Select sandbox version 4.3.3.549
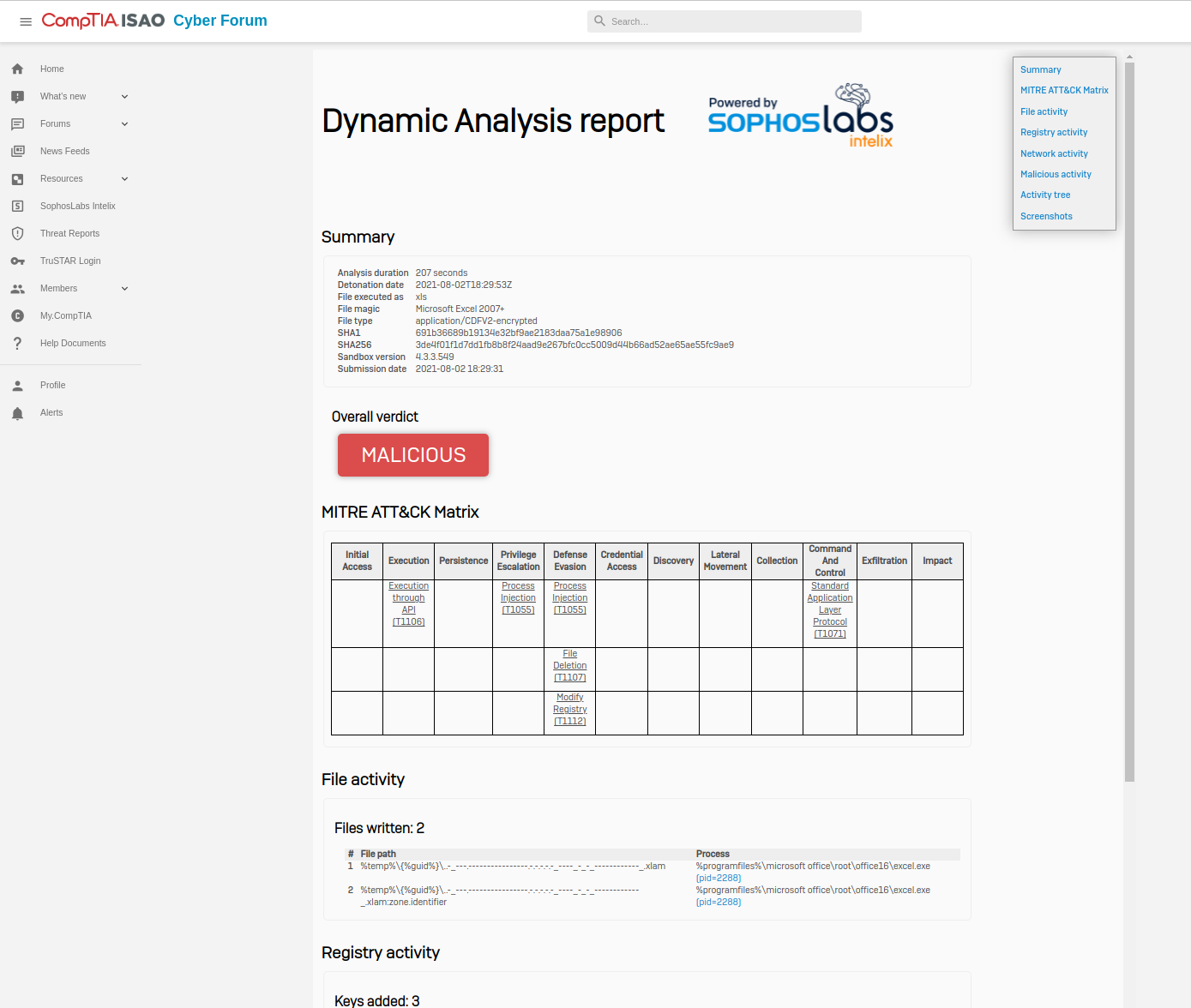Screen dimensions: 1191x1008 [435, 357]
